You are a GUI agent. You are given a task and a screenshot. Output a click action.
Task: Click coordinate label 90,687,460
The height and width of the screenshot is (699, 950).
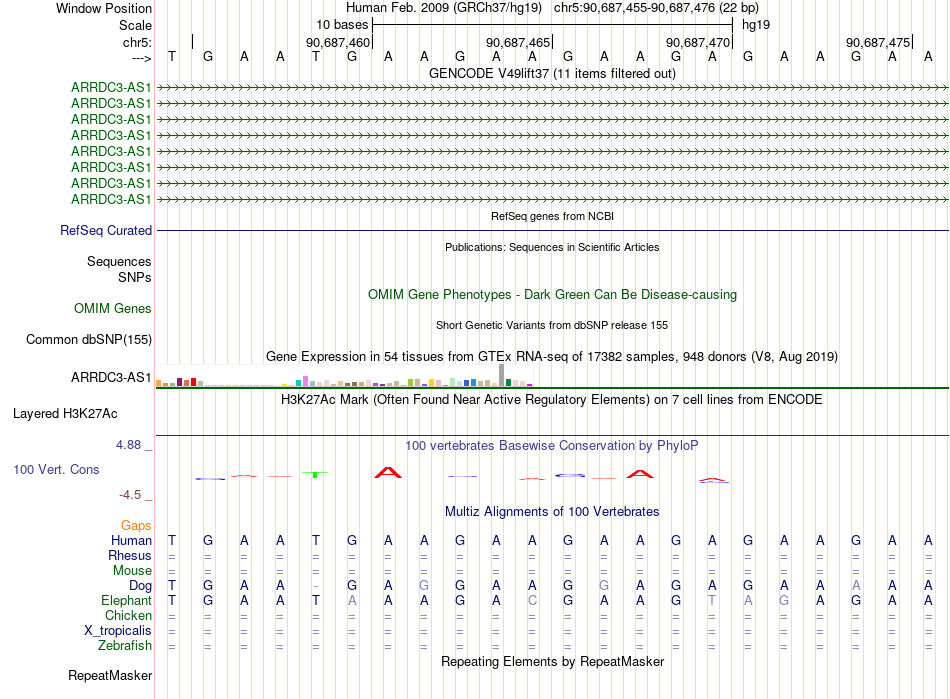(x=337, y=42)
